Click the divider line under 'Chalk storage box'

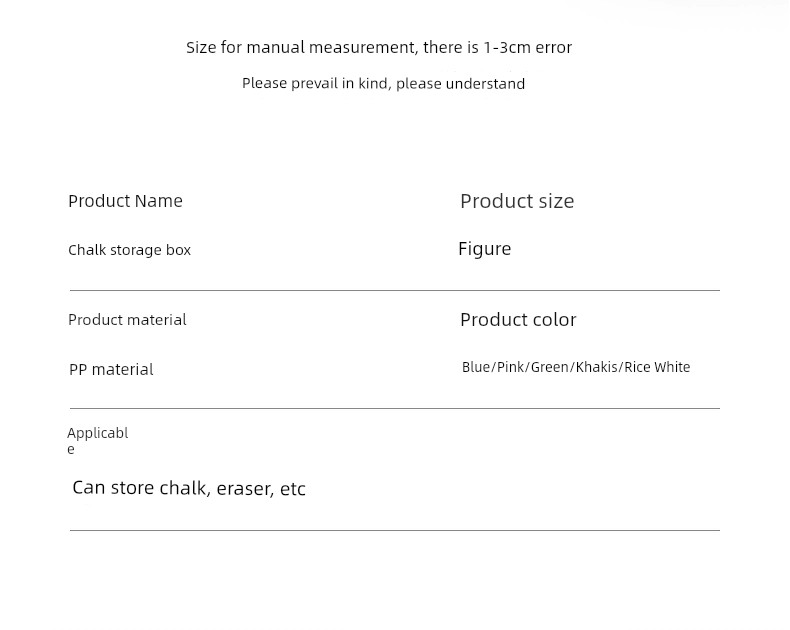(394, 290)
